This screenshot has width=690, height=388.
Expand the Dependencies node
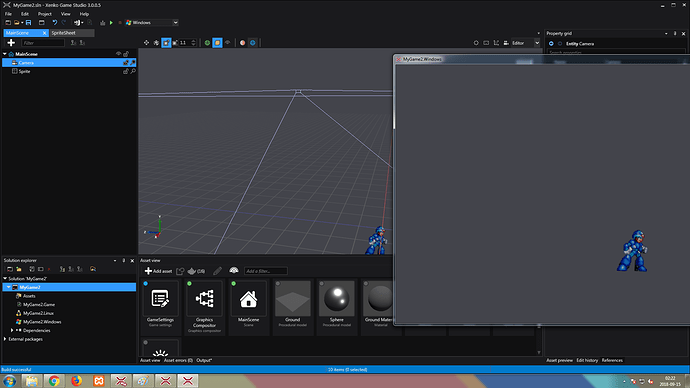(12, 330)
